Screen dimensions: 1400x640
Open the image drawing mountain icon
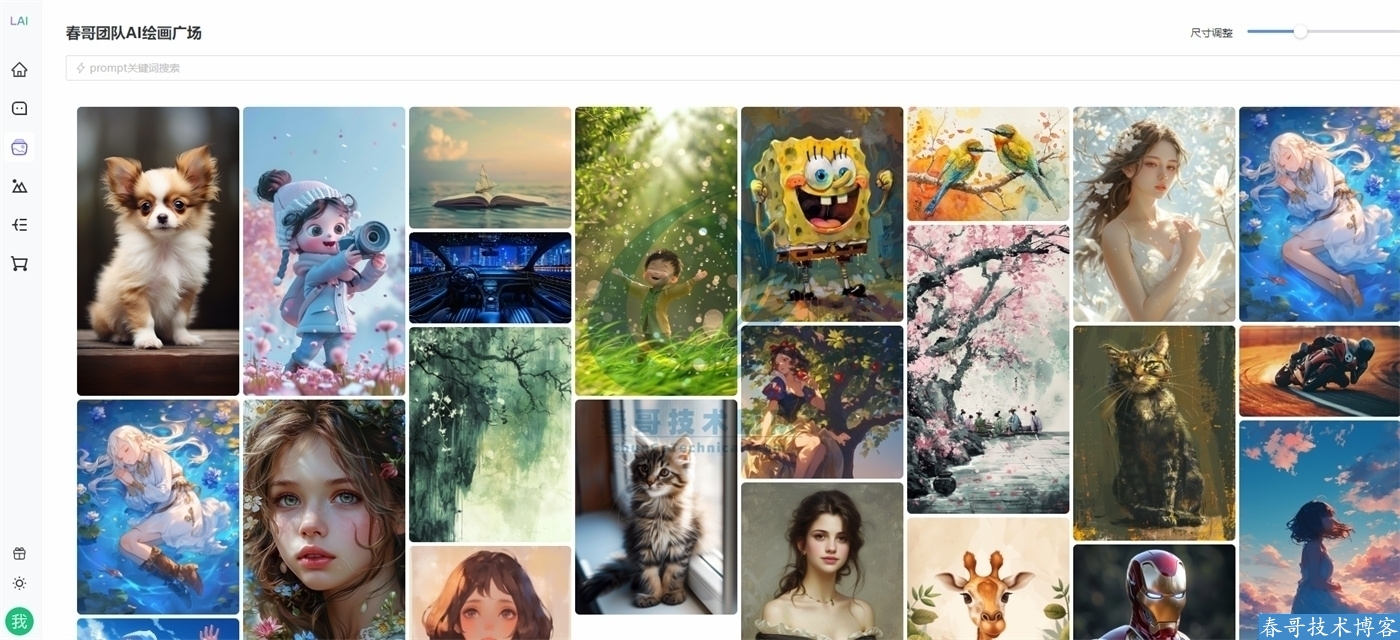(x=19, y=186)
